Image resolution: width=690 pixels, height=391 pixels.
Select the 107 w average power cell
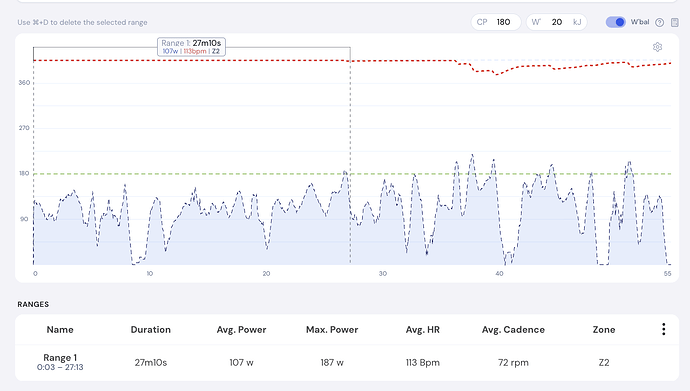(x=241, y=362)
